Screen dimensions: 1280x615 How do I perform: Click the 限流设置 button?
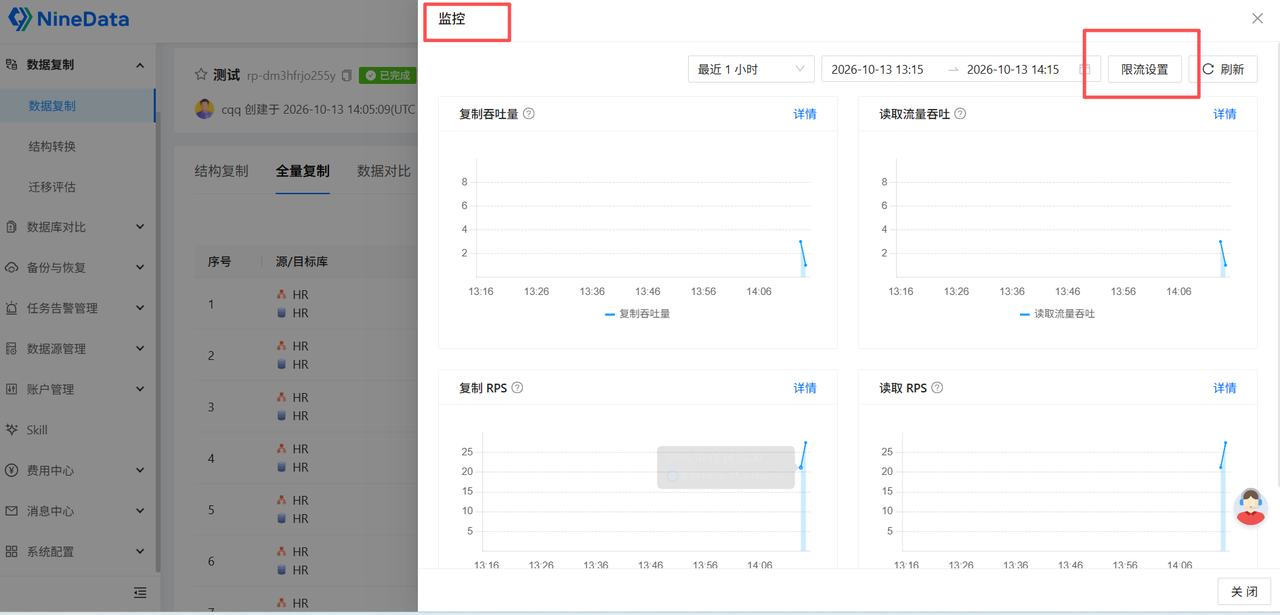1144,69
